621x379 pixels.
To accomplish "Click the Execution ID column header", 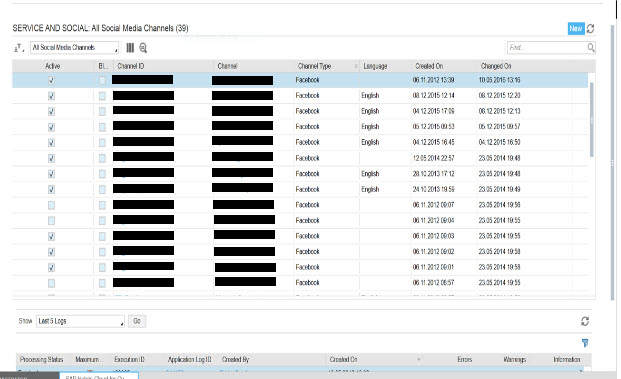I will point(130,360).
